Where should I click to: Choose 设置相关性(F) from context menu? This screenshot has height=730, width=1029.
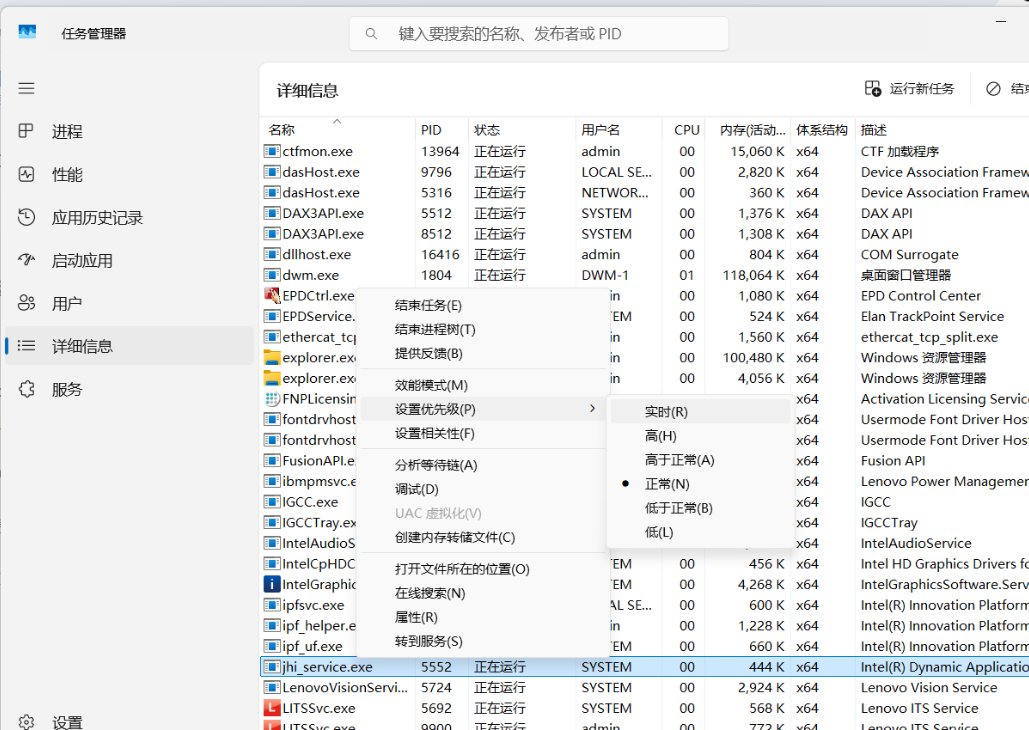tap(482, 433)
